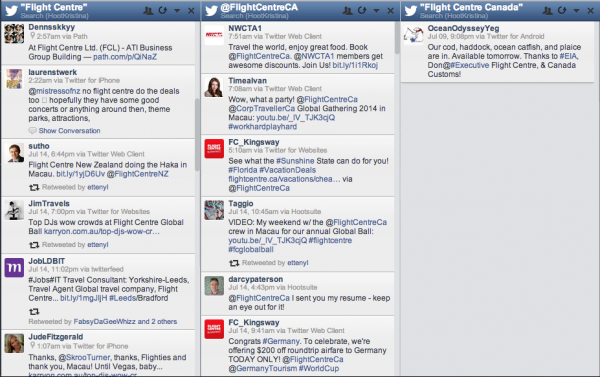600x377 pixels.
Task: Click retweet icon on JobLDBIT's tweet
Action: click(x=34, y=312)
